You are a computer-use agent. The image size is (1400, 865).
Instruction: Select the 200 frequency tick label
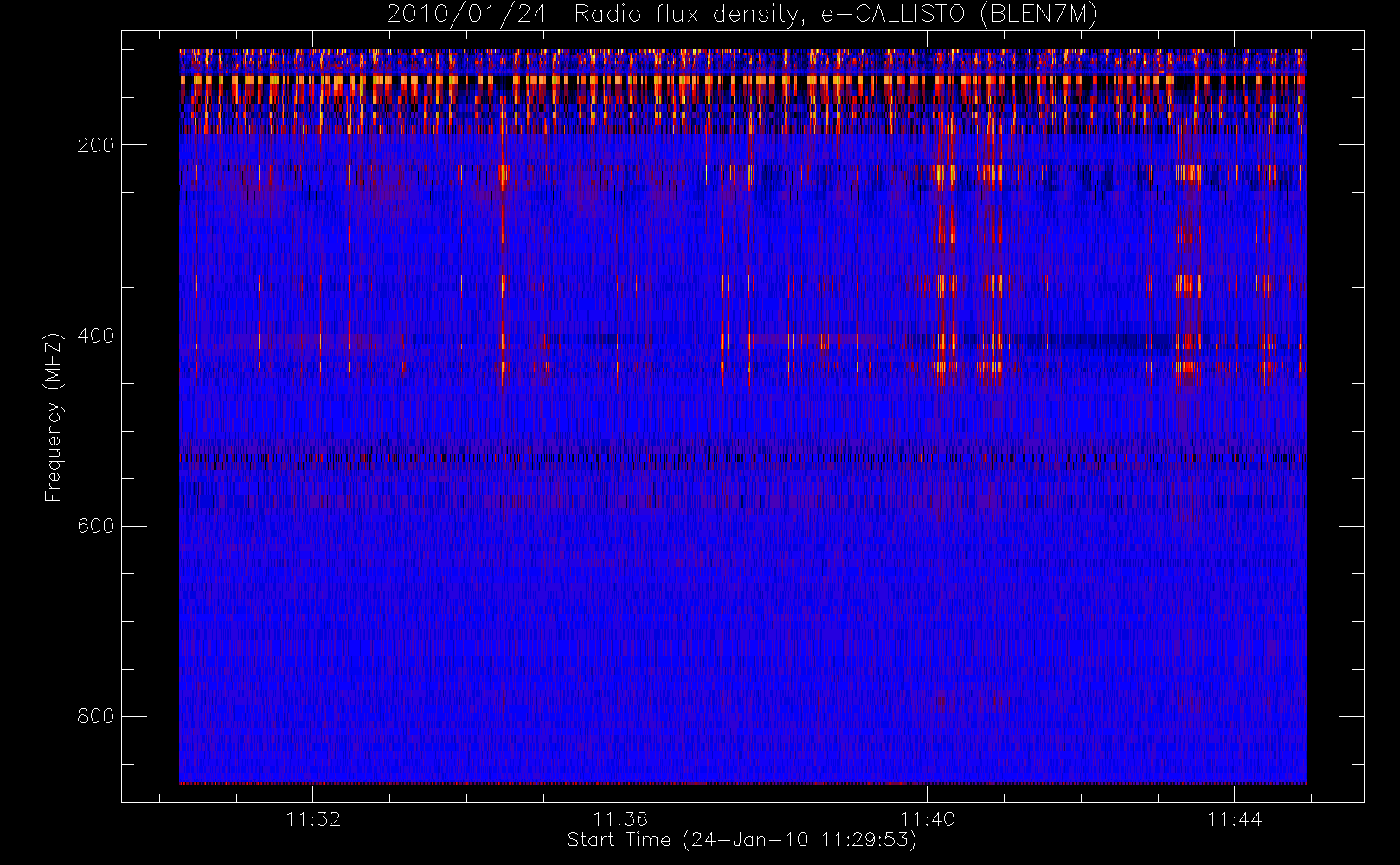point(95,145)
